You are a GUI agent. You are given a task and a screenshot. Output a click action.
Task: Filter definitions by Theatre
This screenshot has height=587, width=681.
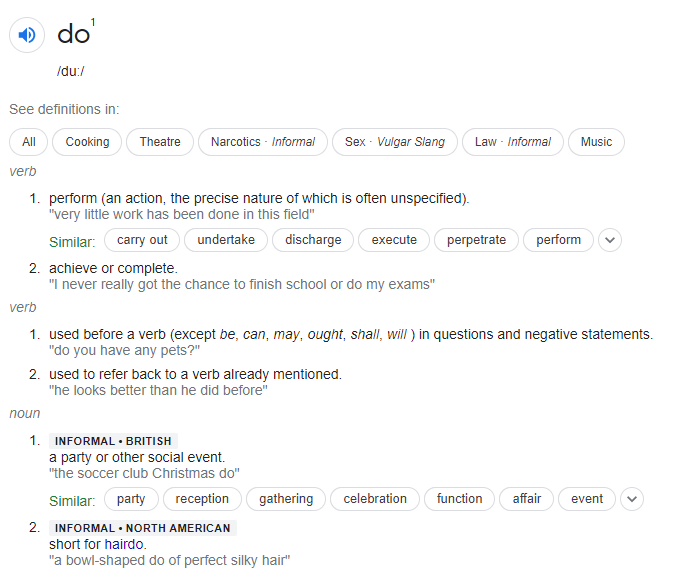pyautogui.click(x=160, y=142)
